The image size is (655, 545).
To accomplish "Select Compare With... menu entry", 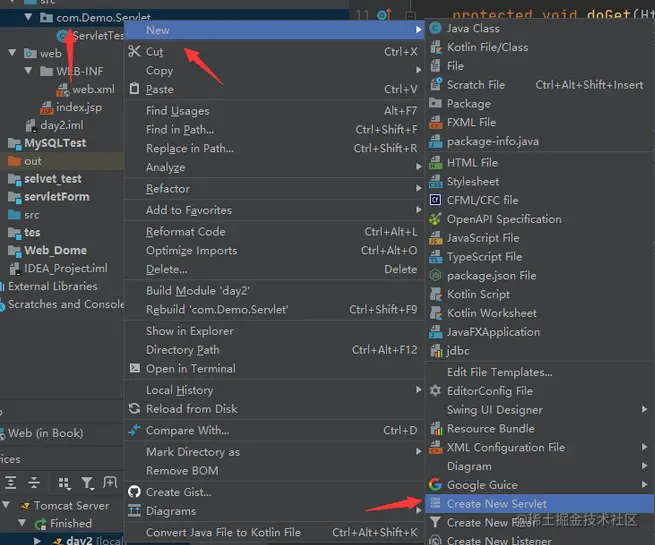I will [x=274, y=430].
